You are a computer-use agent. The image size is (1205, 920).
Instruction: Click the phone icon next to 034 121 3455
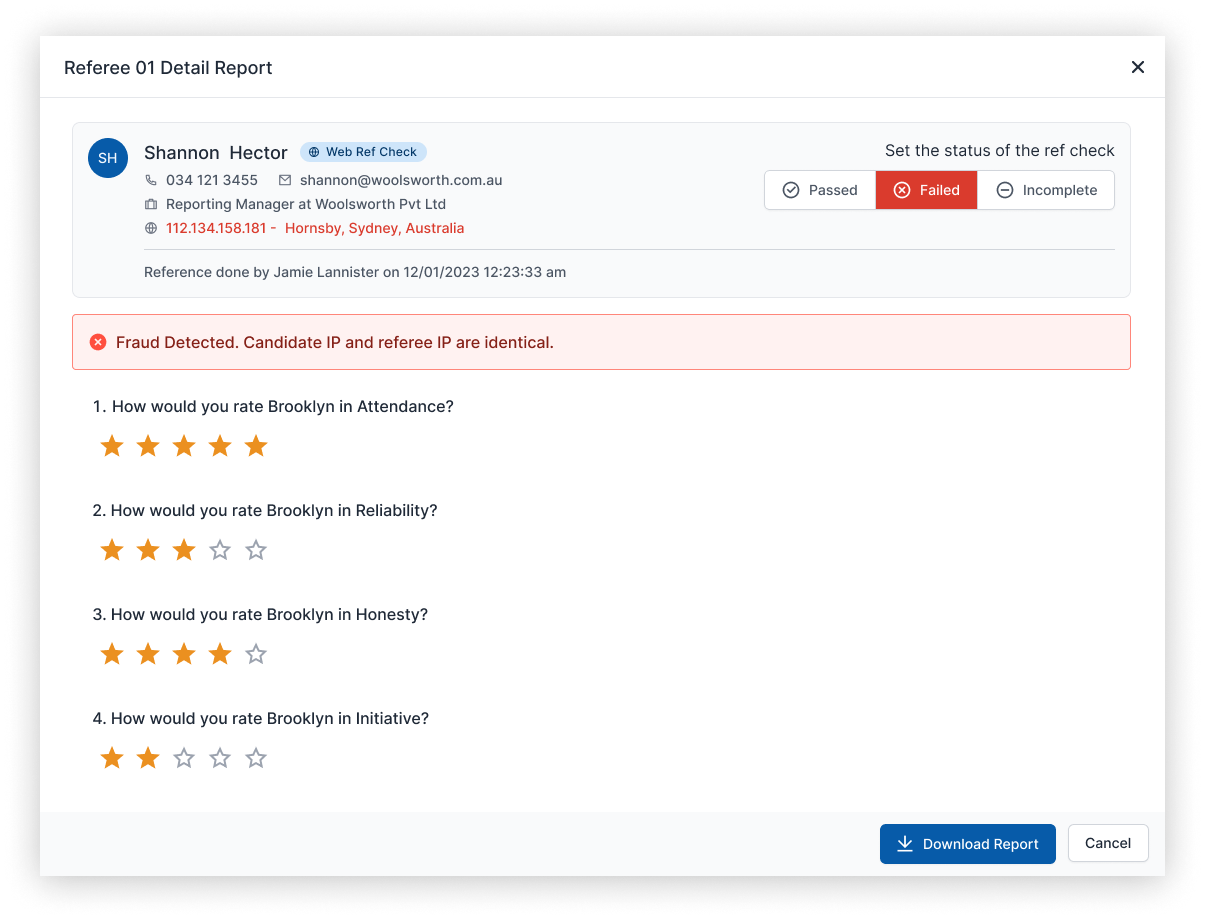[x=150, y=180]
